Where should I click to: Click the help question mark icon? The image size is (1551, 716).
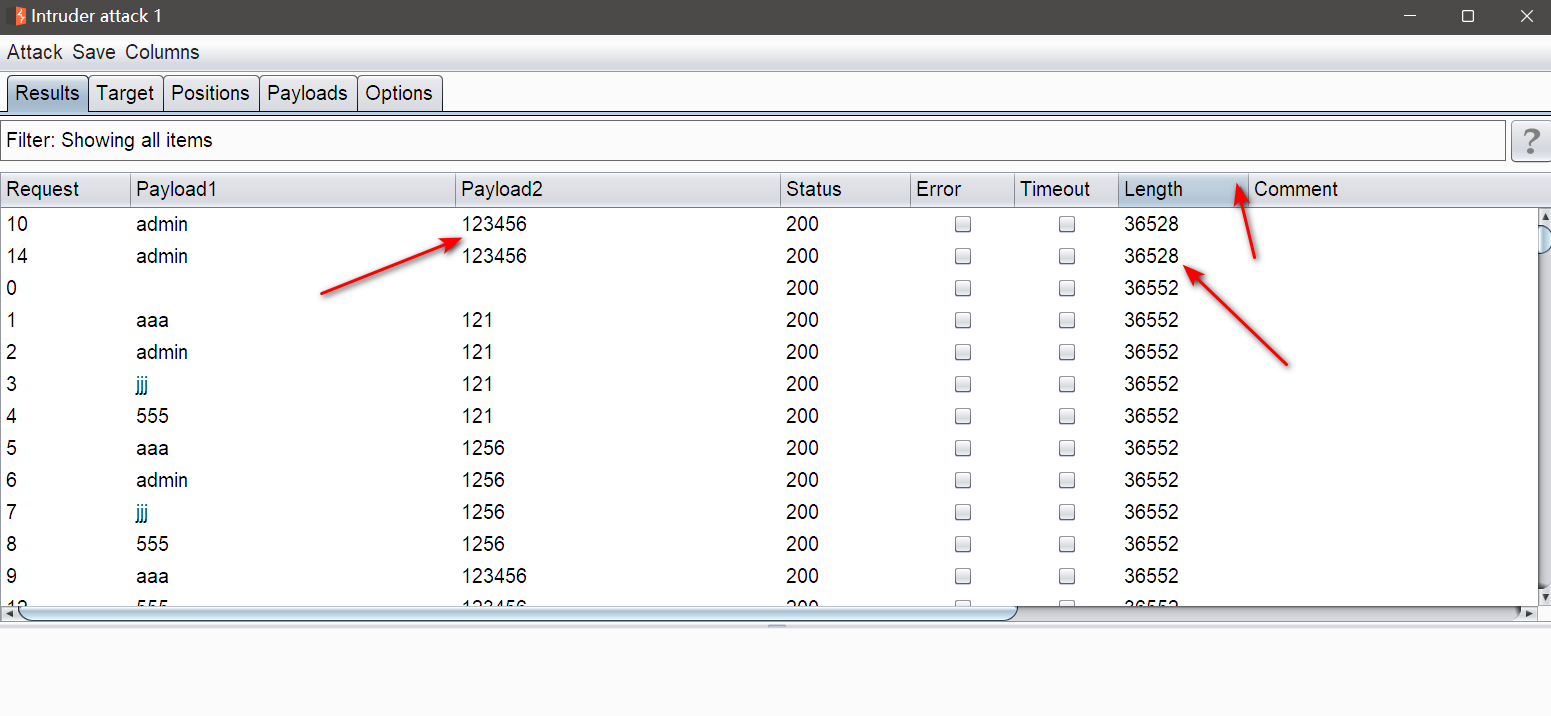[1530, 141]
